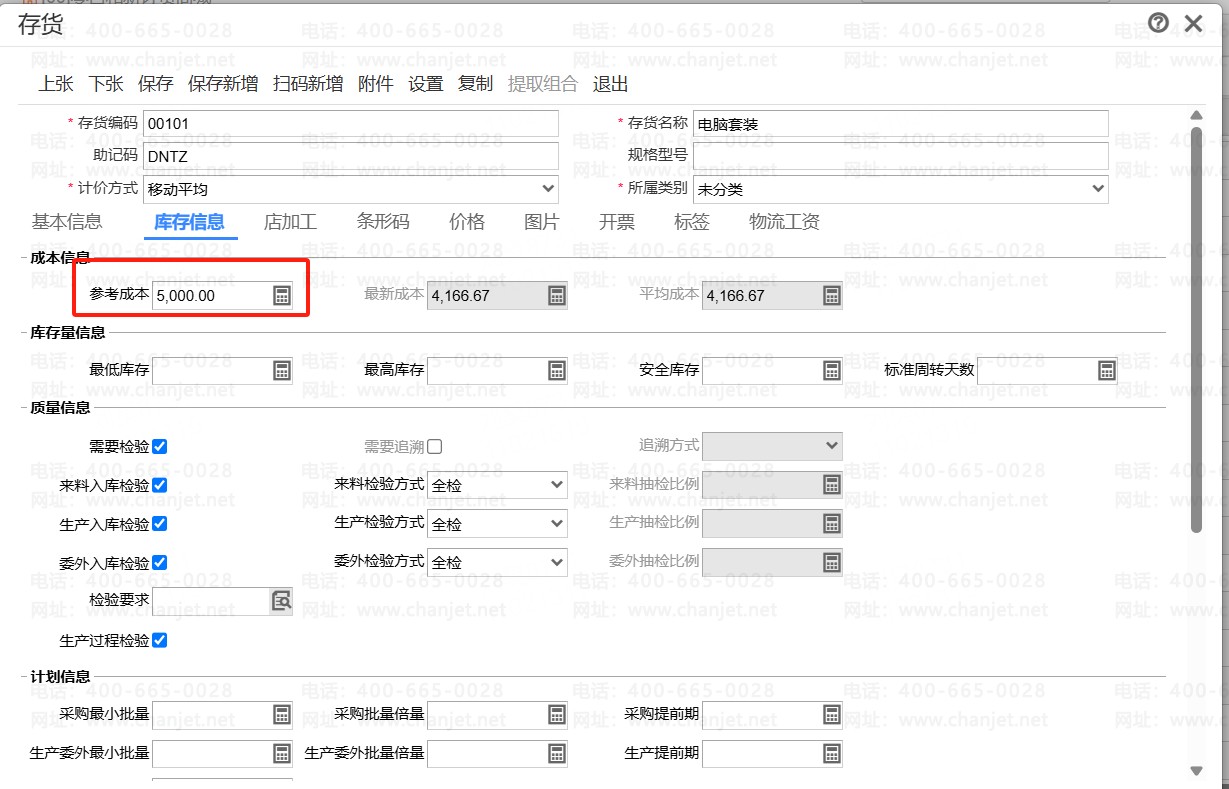
Task: Open 价格 tab
Action: pyautogui.click(x=467, y=222)
